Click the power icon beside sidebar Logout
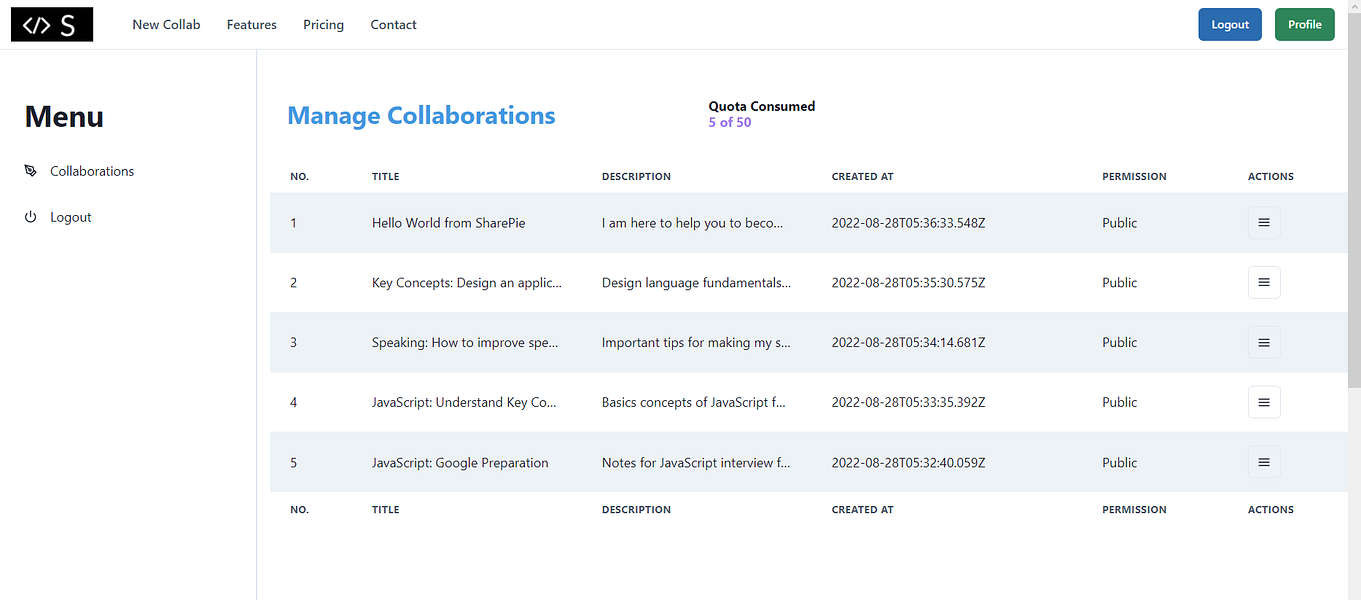 tap(30, 217)
